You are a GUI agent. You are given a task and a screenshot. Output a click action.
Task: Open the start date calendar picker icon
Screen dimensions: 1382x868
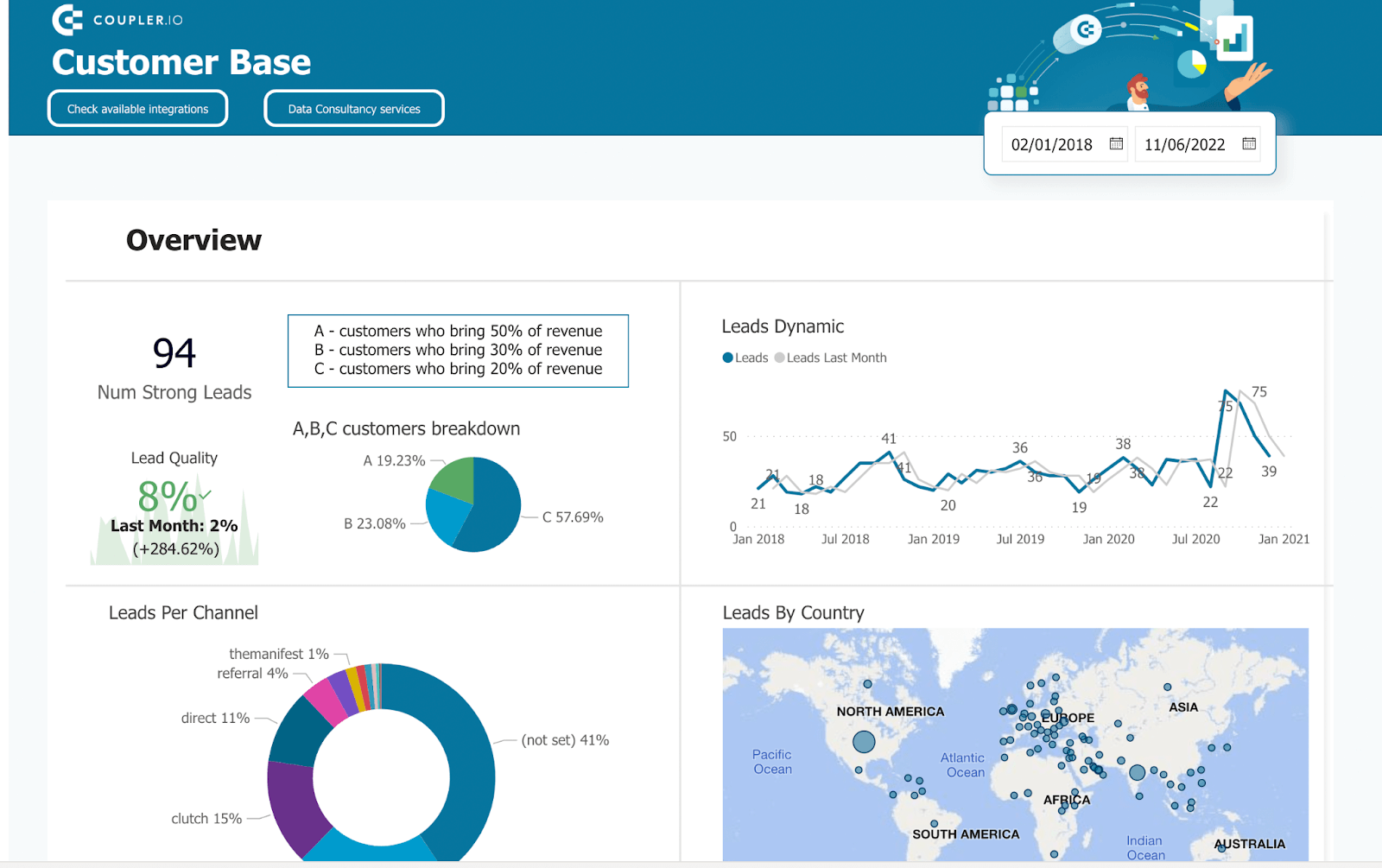tap(1116, 143)
